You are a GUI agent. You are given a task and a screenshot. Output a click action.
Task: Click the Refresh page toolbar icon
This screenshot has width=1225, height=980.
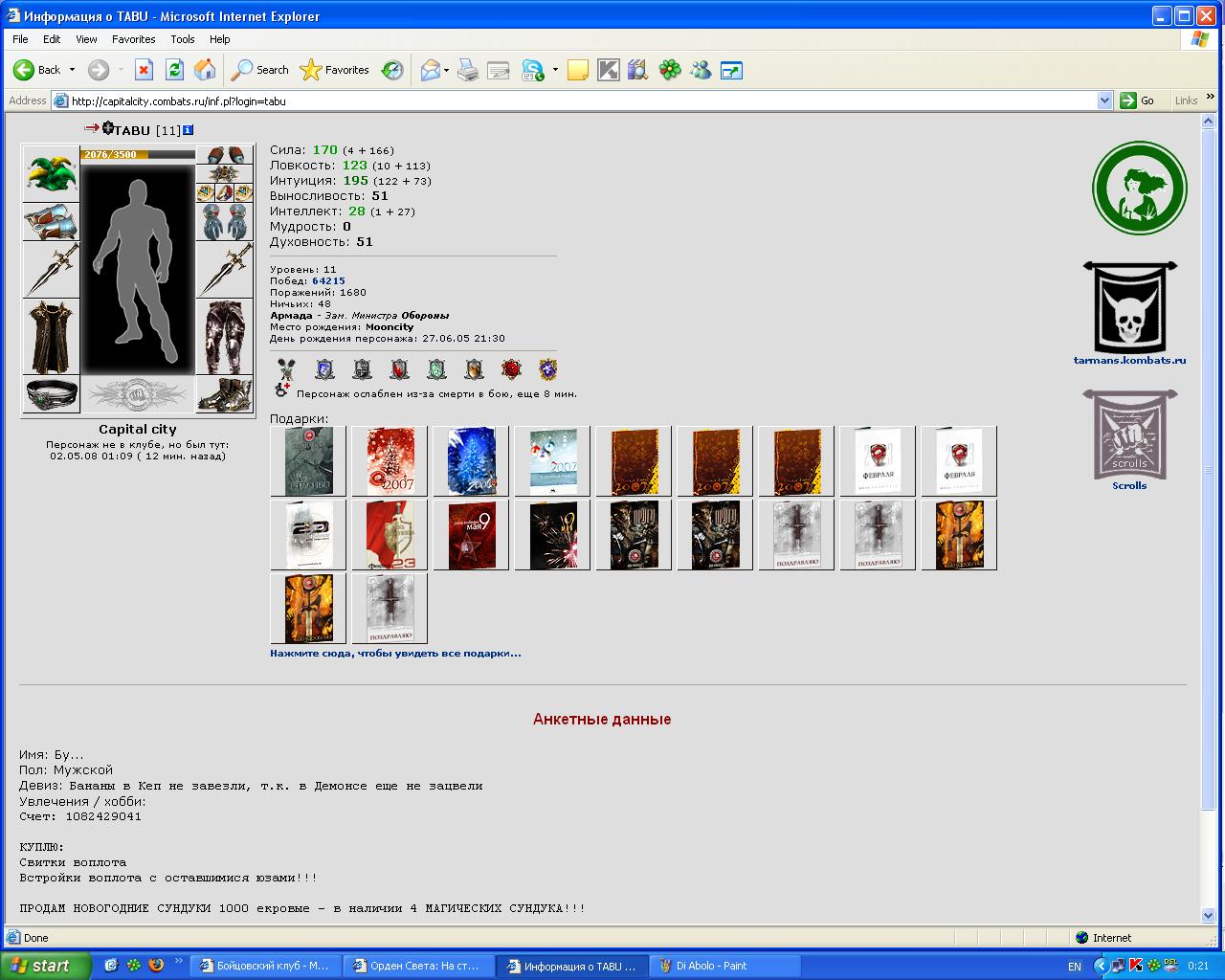point(174,70)
